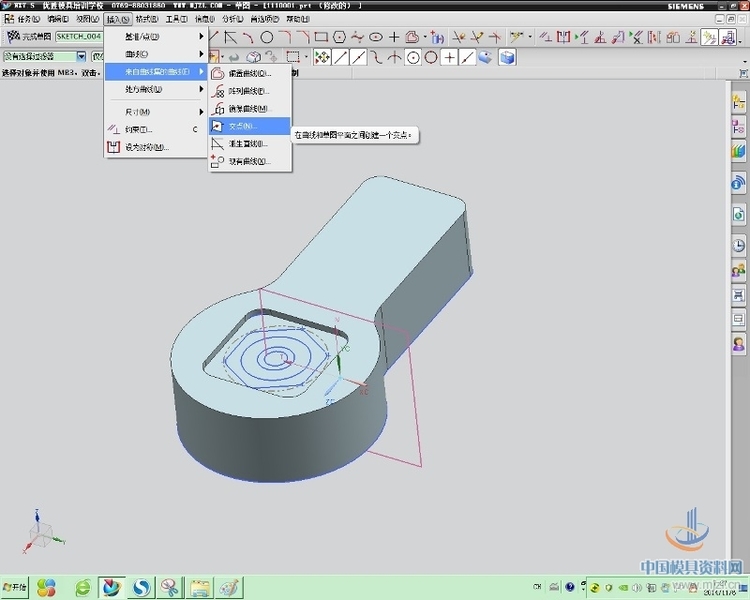Image resolution: width=750 pixels, height=600 pixels.
Task: Open the Part Navigator in right sidebar
Action: [x=739, y=127]
